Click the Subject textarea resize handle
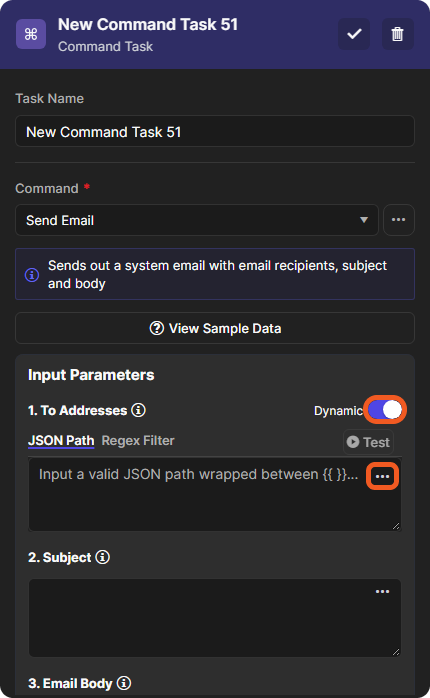430x698 pixels. point(396,652)
